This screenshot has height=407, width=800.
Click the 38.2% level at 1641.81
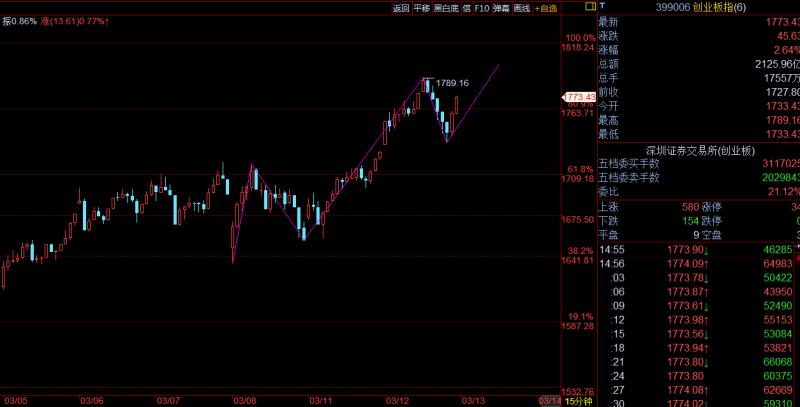(x=580, y=256)
